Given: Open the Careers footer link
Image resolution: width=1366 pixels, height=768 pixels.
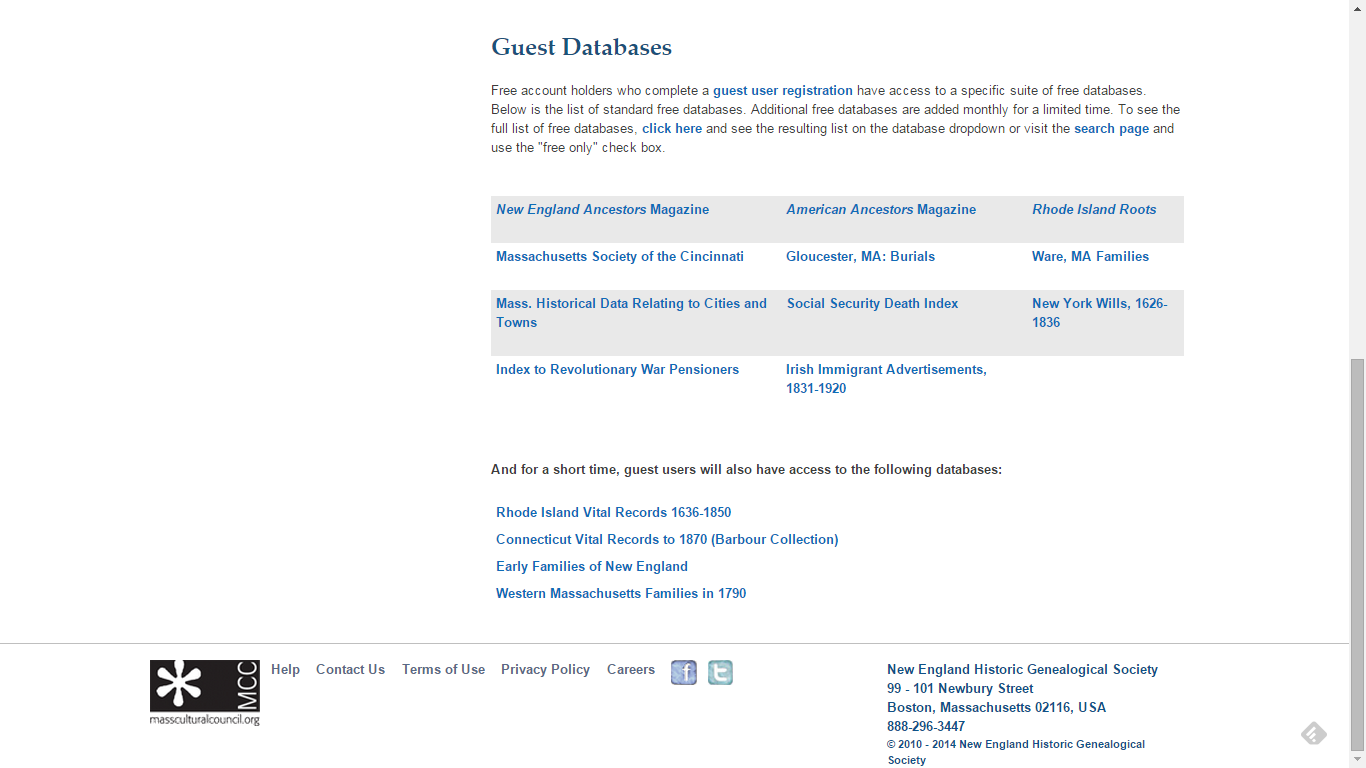Looking at the screenshot, I should [x=631, y=669].
